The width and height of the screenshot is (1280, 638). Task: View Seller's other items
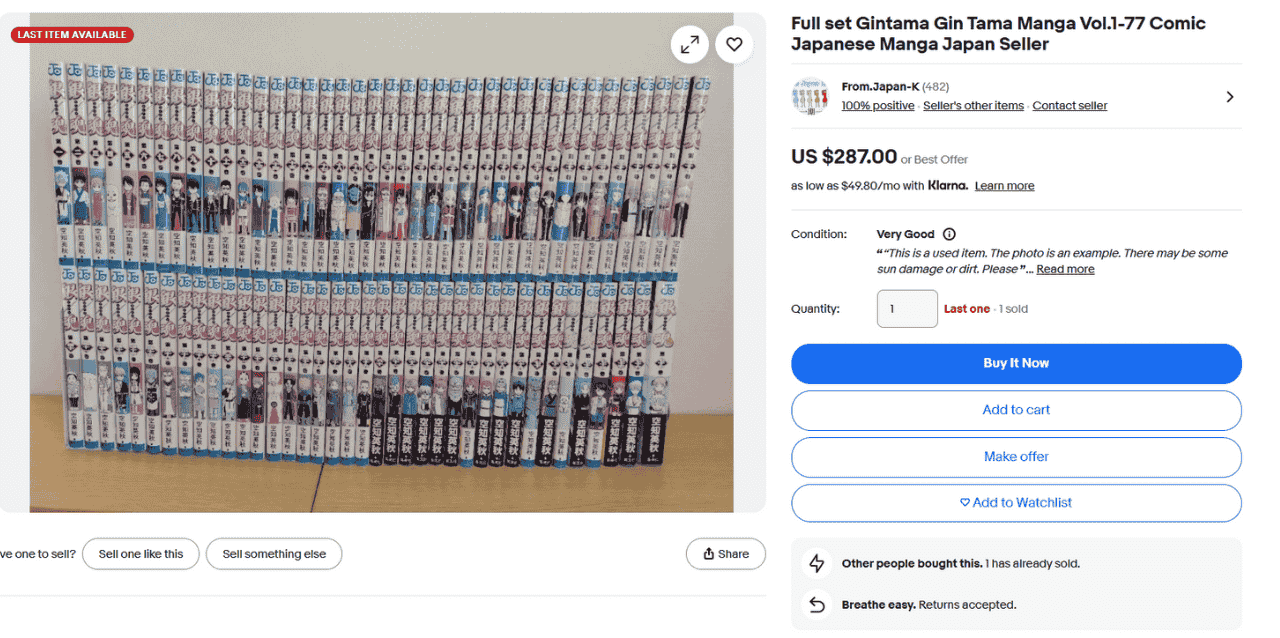tap(973, 106)
